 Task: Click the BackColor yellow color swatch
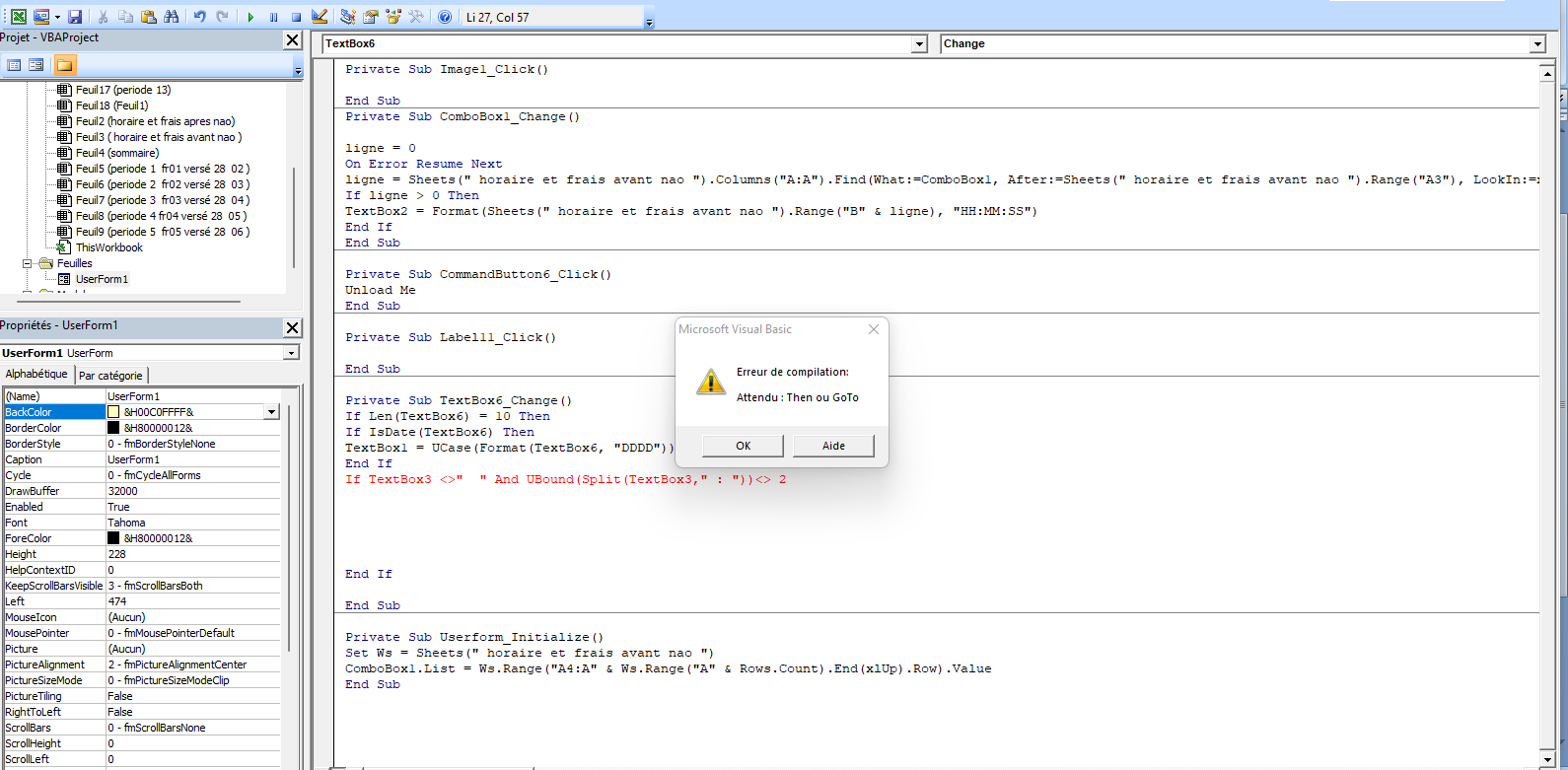tap(113, 412)
